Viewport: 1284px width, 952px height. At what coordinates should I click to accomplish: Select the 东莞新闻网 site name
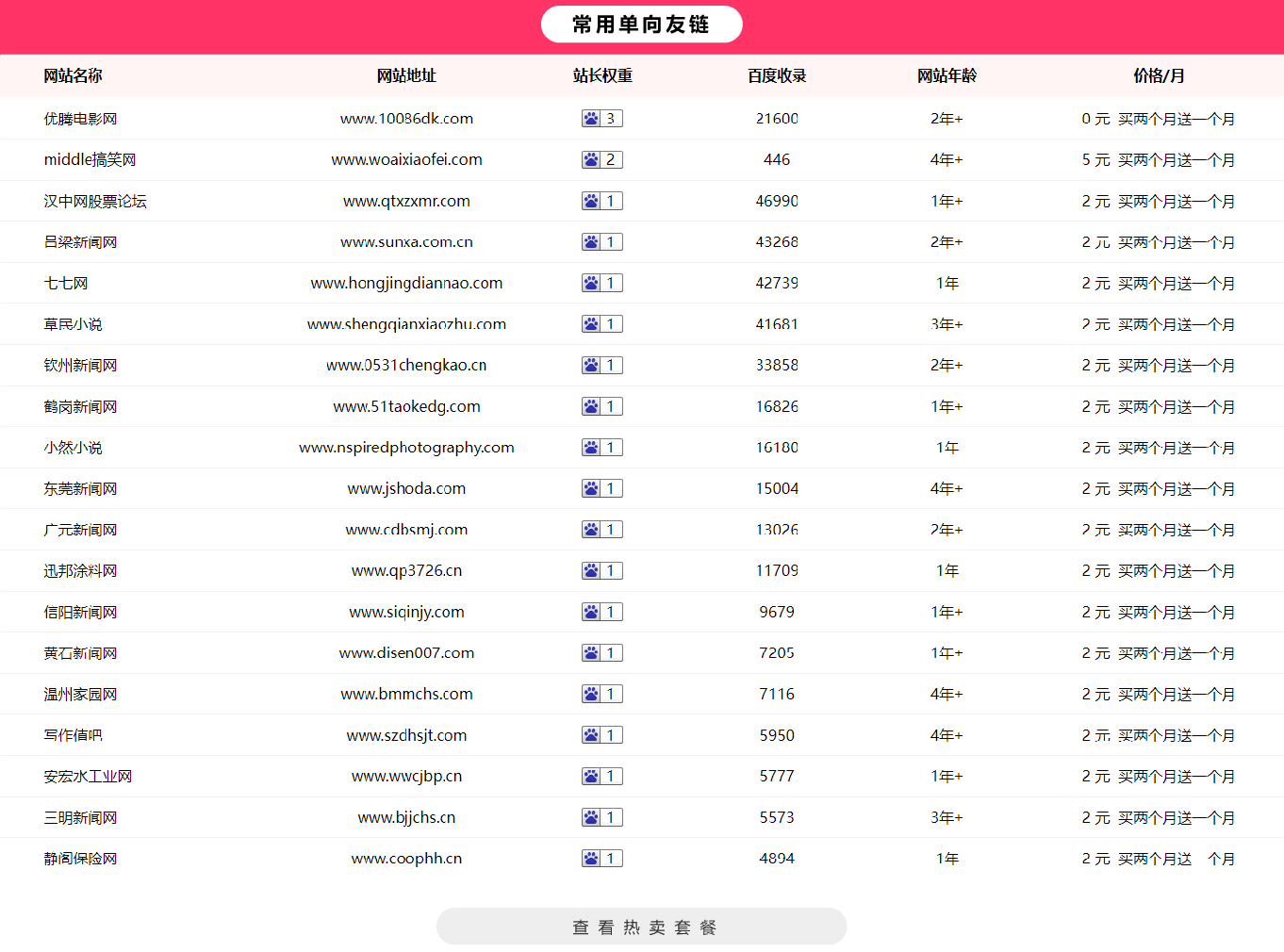point(80,488)
